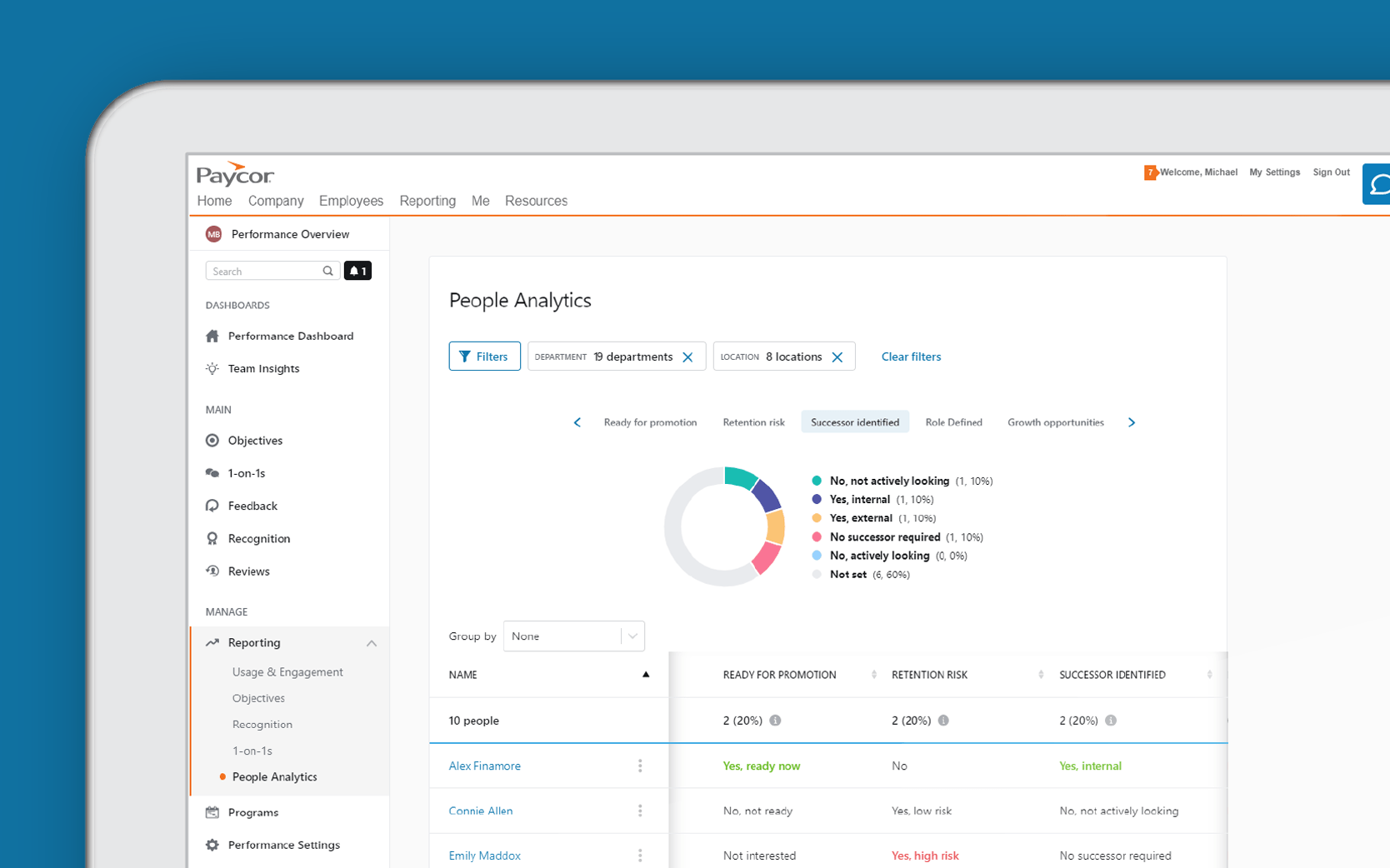Collapse the Reporting sidebar section
This screenshot has width=1390, height=868.
[372, 643]
